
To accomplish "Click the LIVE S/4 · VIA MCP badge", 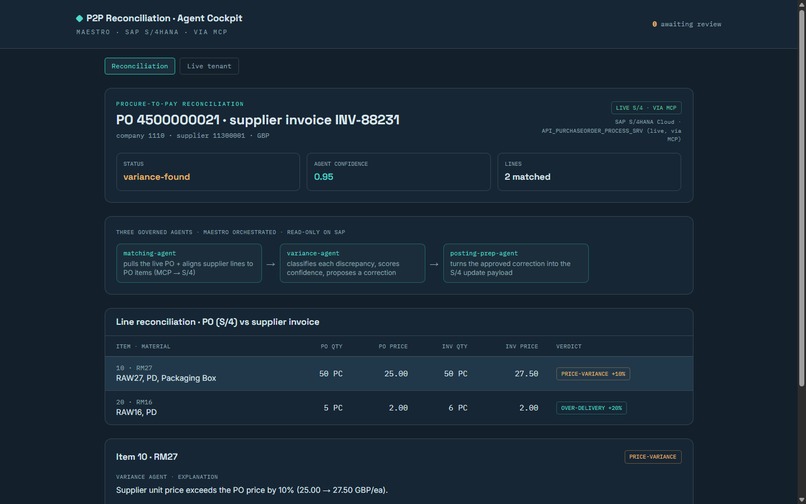I will (x=646, y=108).
